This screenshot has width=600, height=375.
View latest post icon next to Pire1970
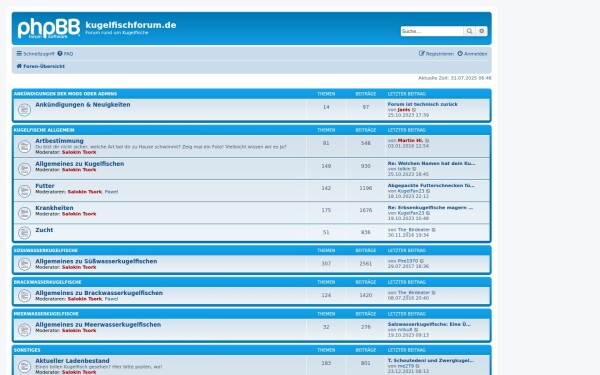click(422, 261)
